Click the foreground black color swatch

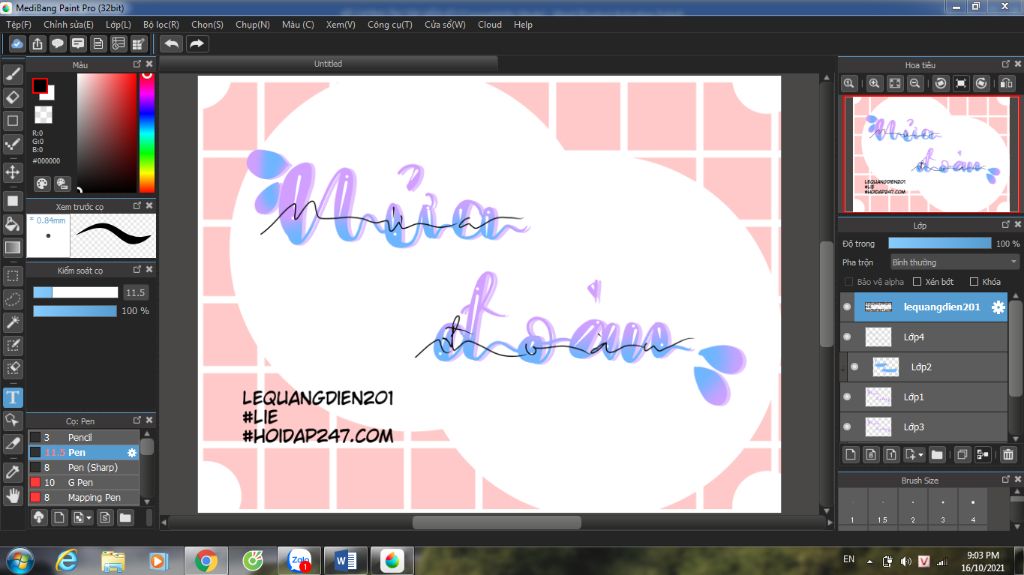point(40,85)
